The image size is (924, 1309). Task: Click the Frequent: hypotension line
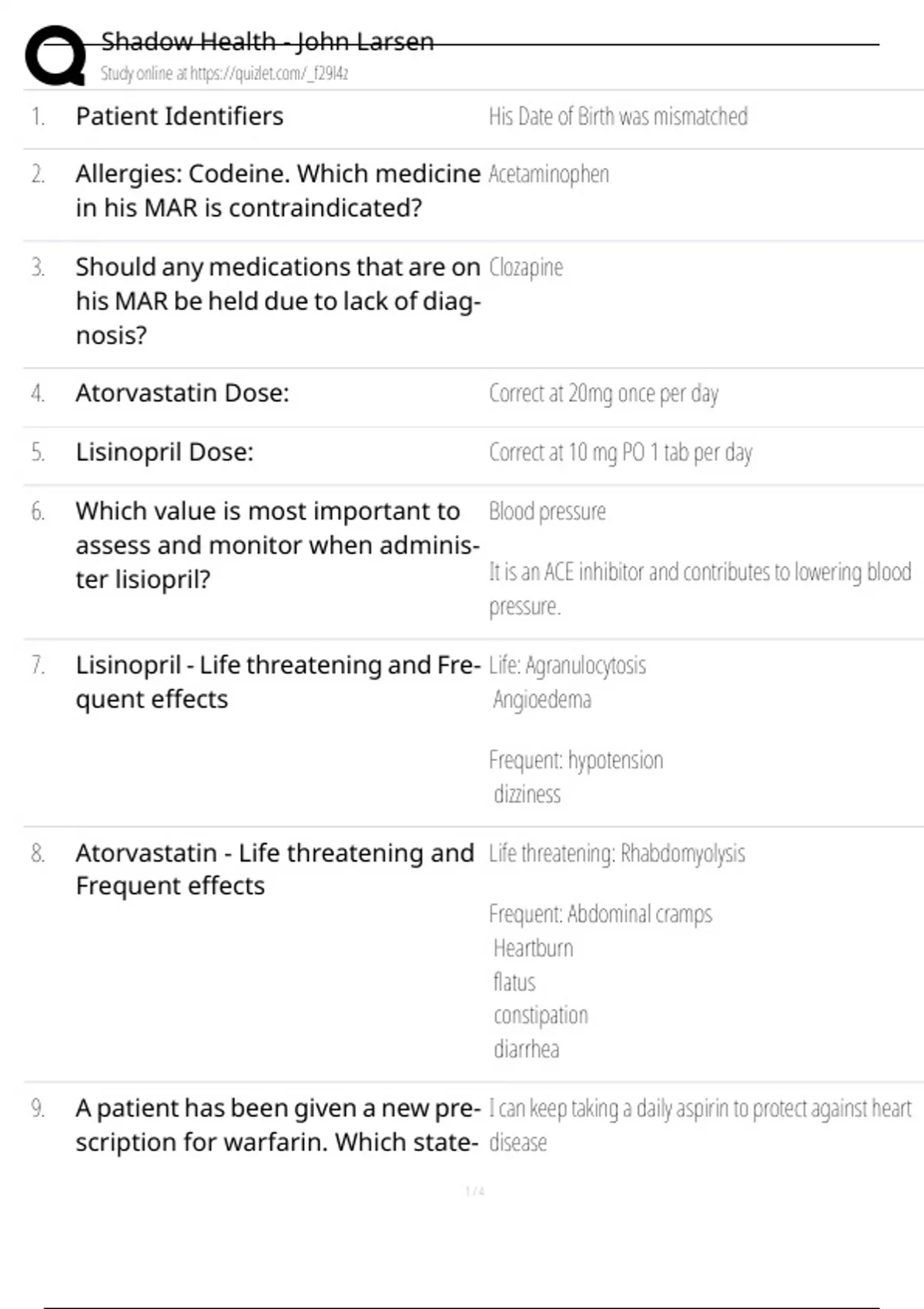coord(575,760)
